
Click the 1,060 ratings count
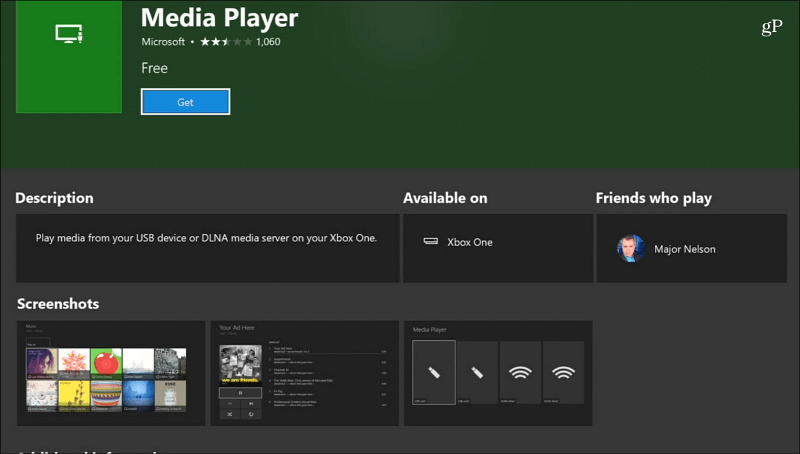coord(268,42)
